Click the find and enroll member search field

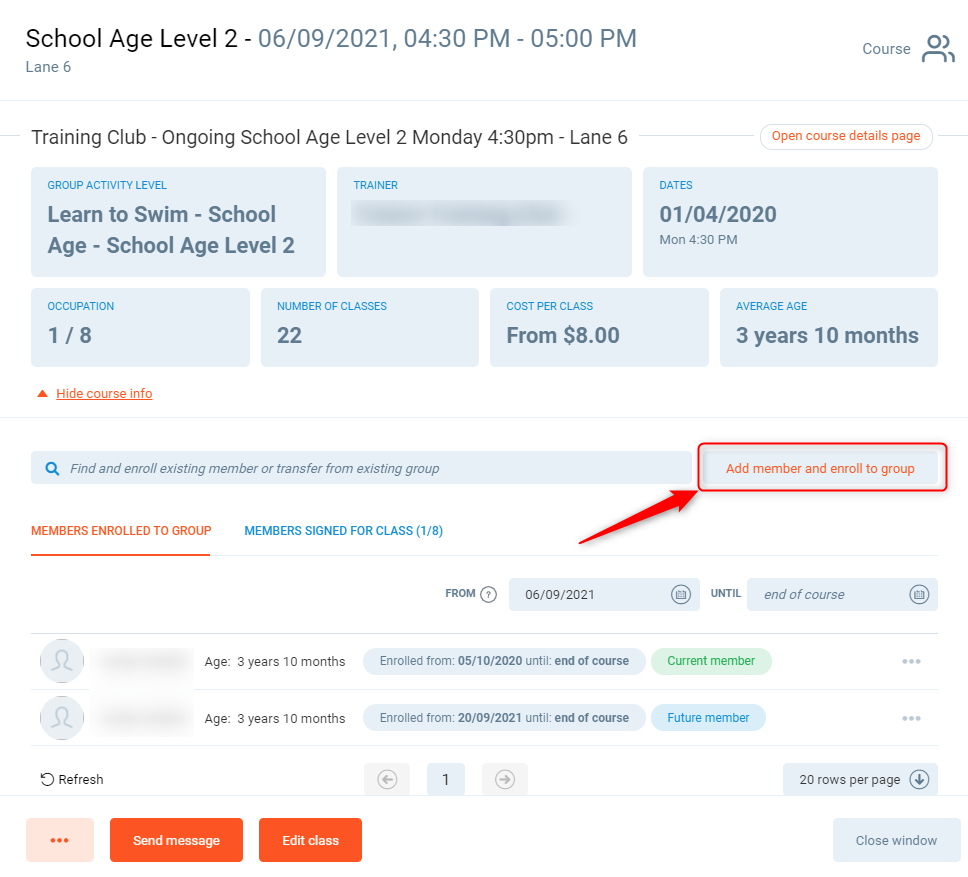coord(370,468)
